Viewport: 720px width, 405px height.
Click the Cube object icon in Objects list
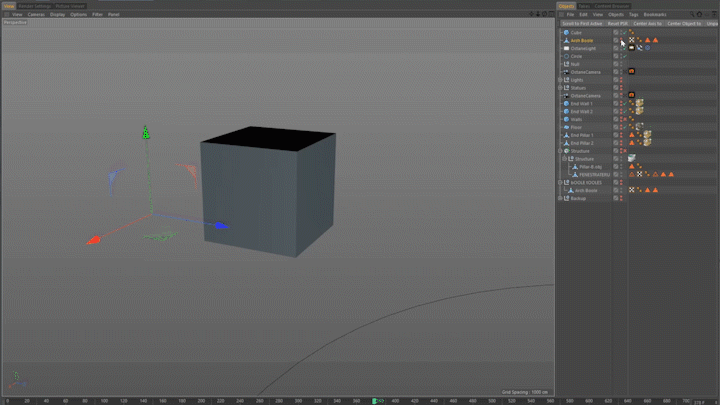(566, 32)
